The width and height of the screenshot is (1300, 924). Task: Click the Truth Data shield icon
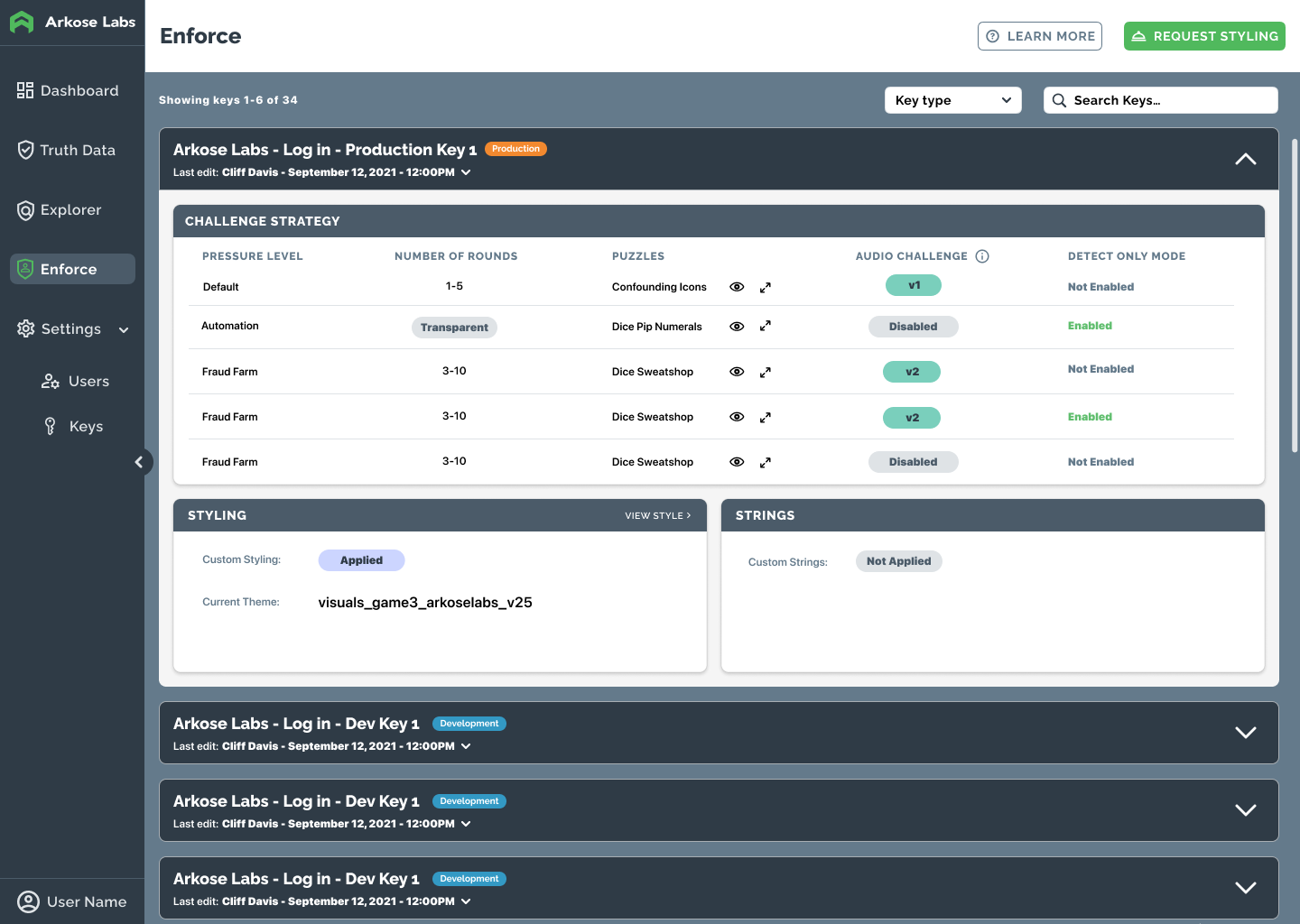(x=25, y=150)
